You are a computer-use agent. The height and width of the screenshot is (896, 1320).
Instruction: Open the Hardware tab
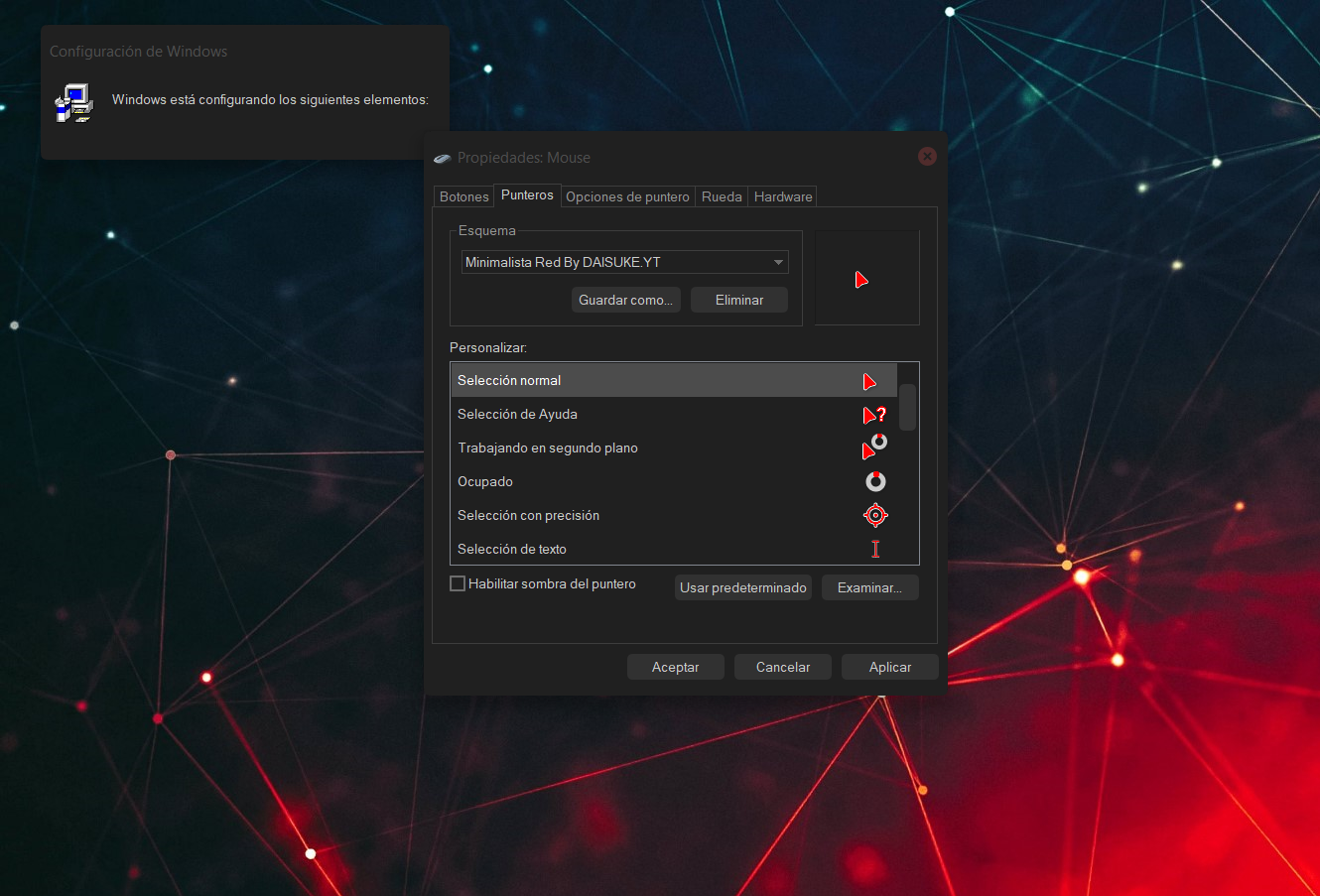click(782, 196)
